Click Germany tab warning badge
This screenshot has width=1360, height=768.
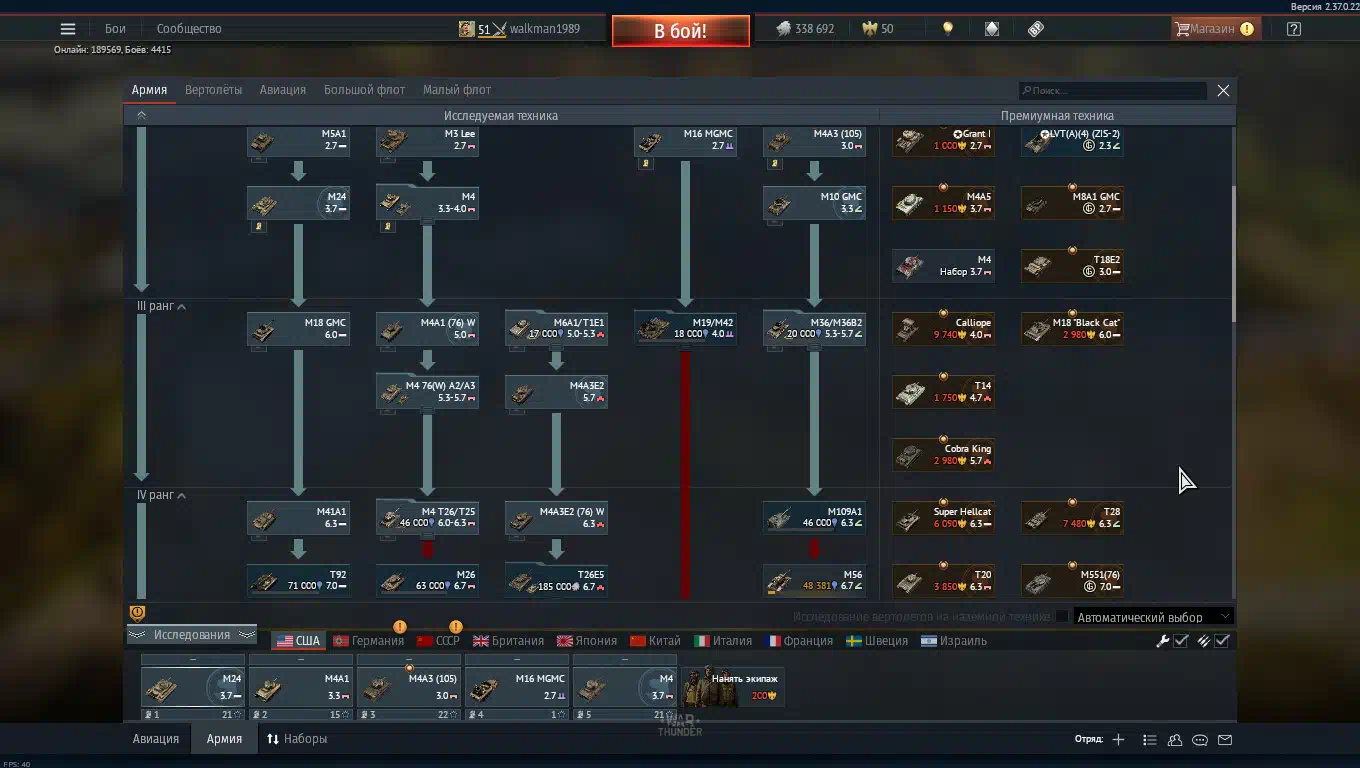[x=400, y=627]
